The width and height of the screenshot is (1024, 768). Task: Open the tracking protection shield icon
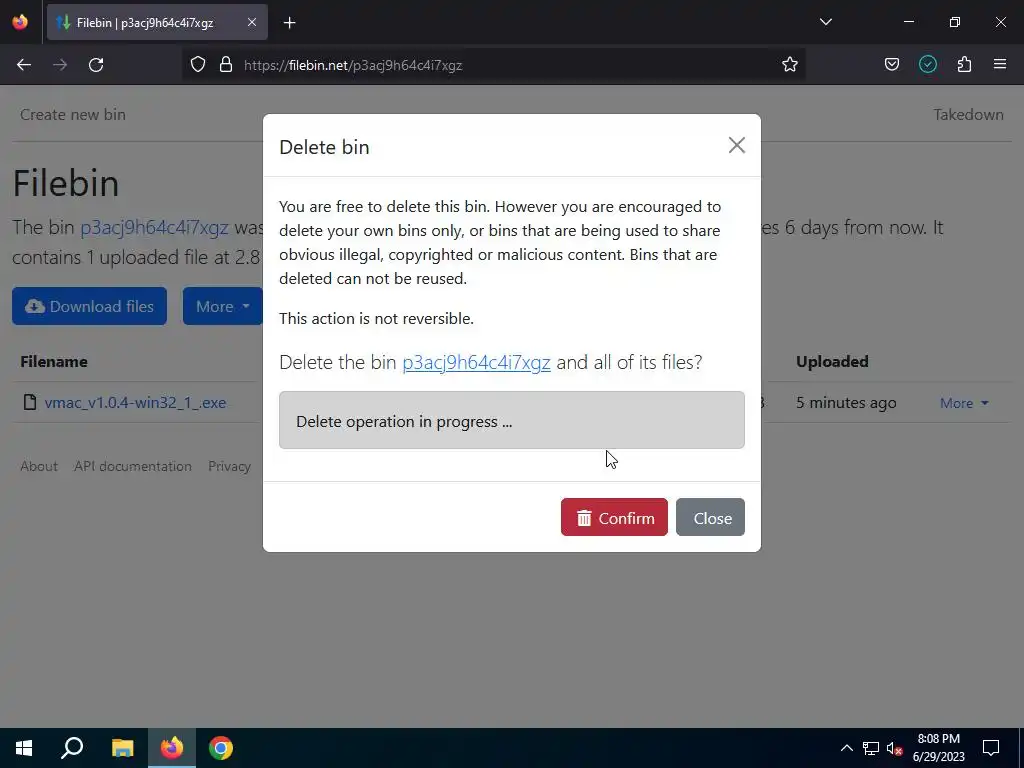coord(198,65)
